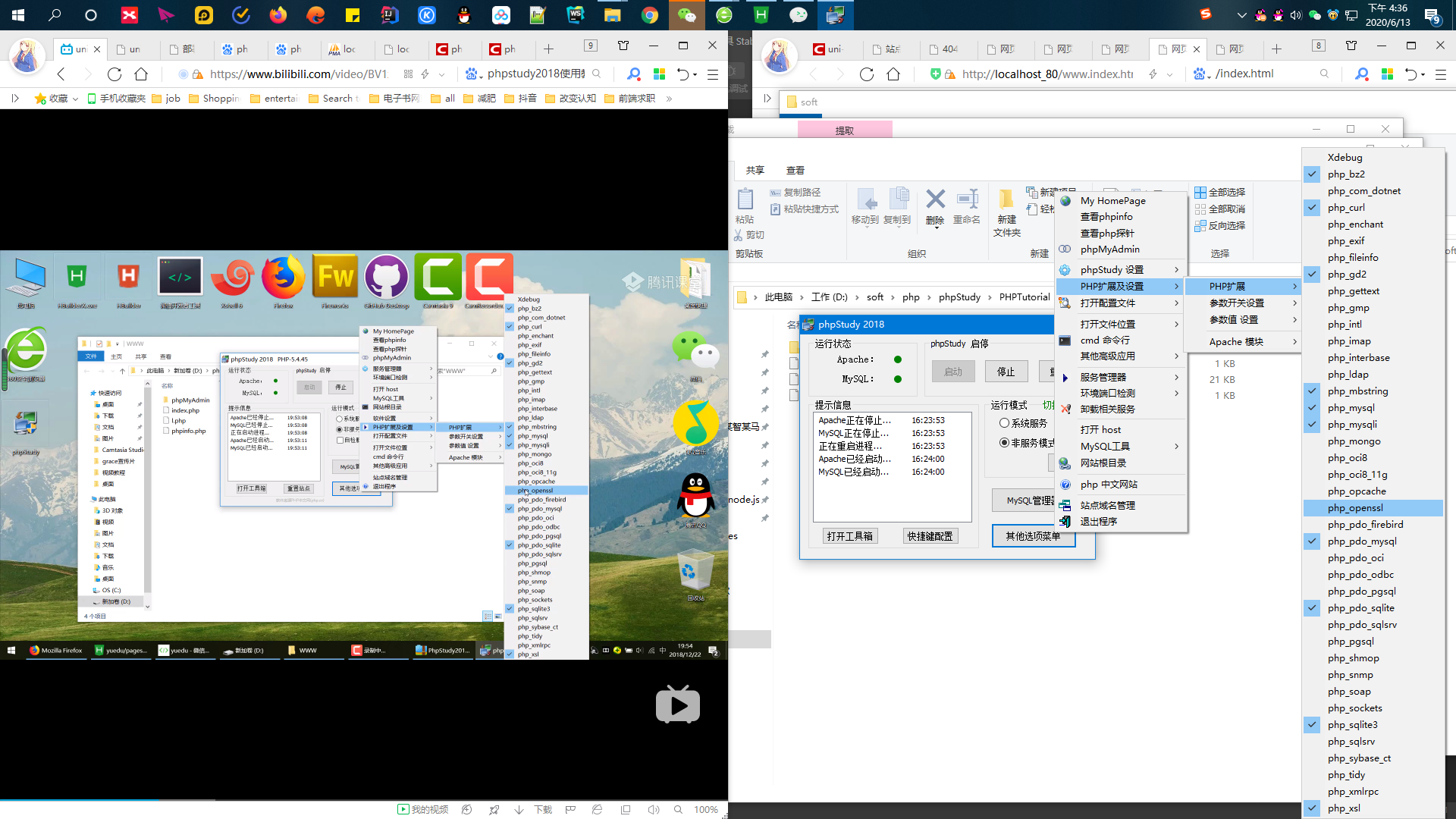
Task: Open the download (下载) icon in status bar
Action: (x=534, y=810)
